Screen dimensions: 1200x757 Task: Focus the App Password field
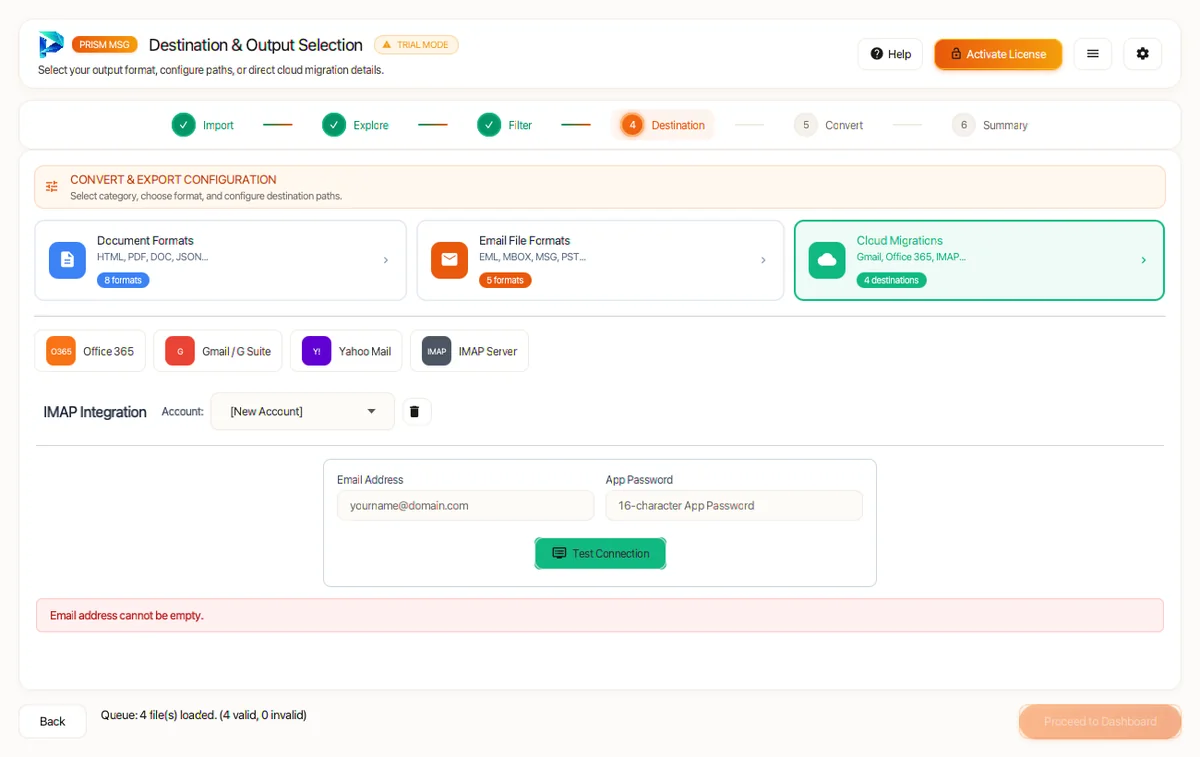click(734, 505)
